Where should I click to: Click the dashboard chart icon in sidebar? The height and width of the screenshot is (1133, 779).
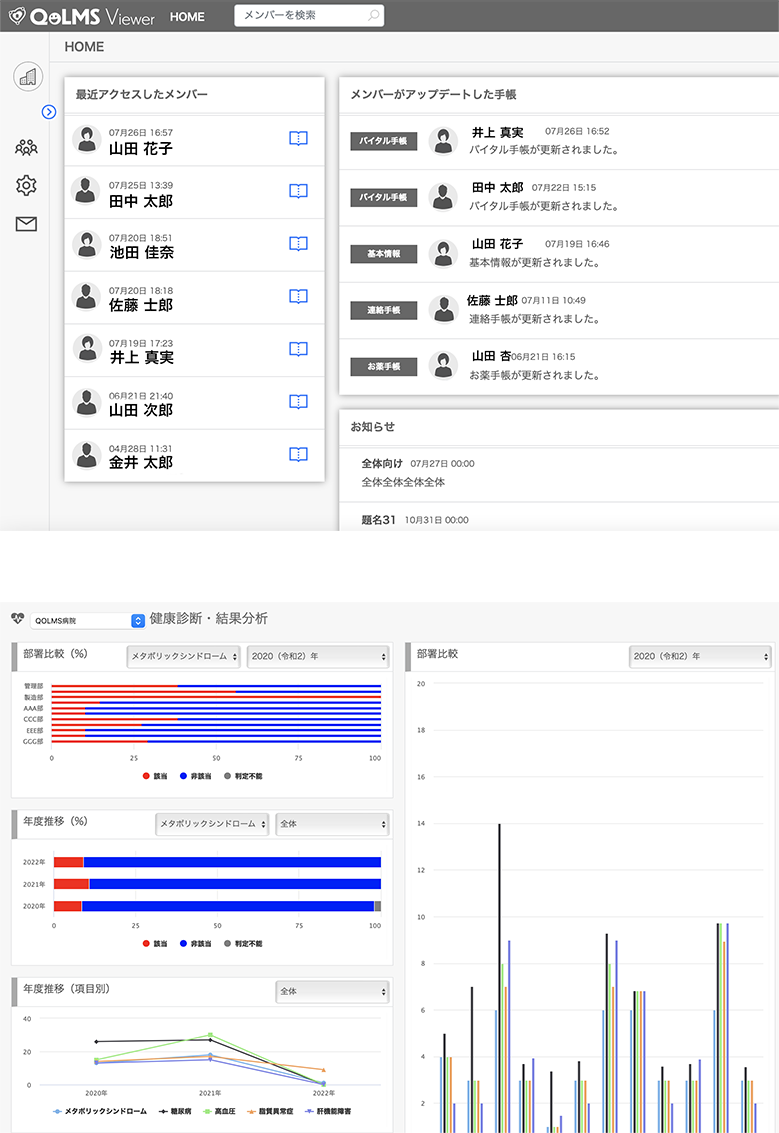pos(26,76)
